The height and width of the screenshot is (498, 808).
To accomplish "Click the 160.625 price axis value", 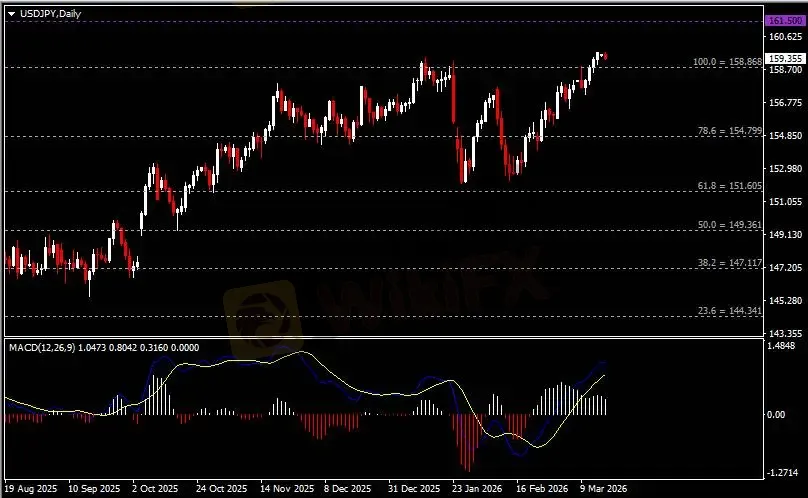I will point(786,37).
